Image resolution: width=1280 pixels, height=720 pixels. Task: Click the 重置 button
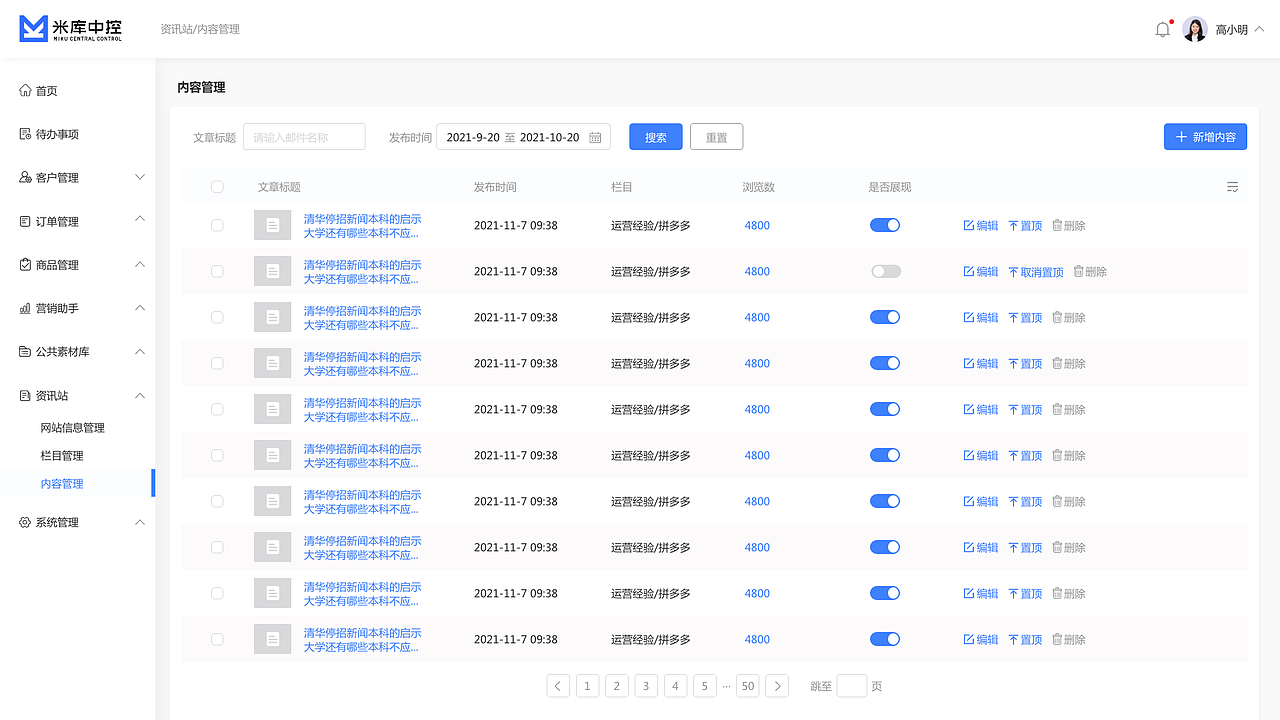point(716,137)
